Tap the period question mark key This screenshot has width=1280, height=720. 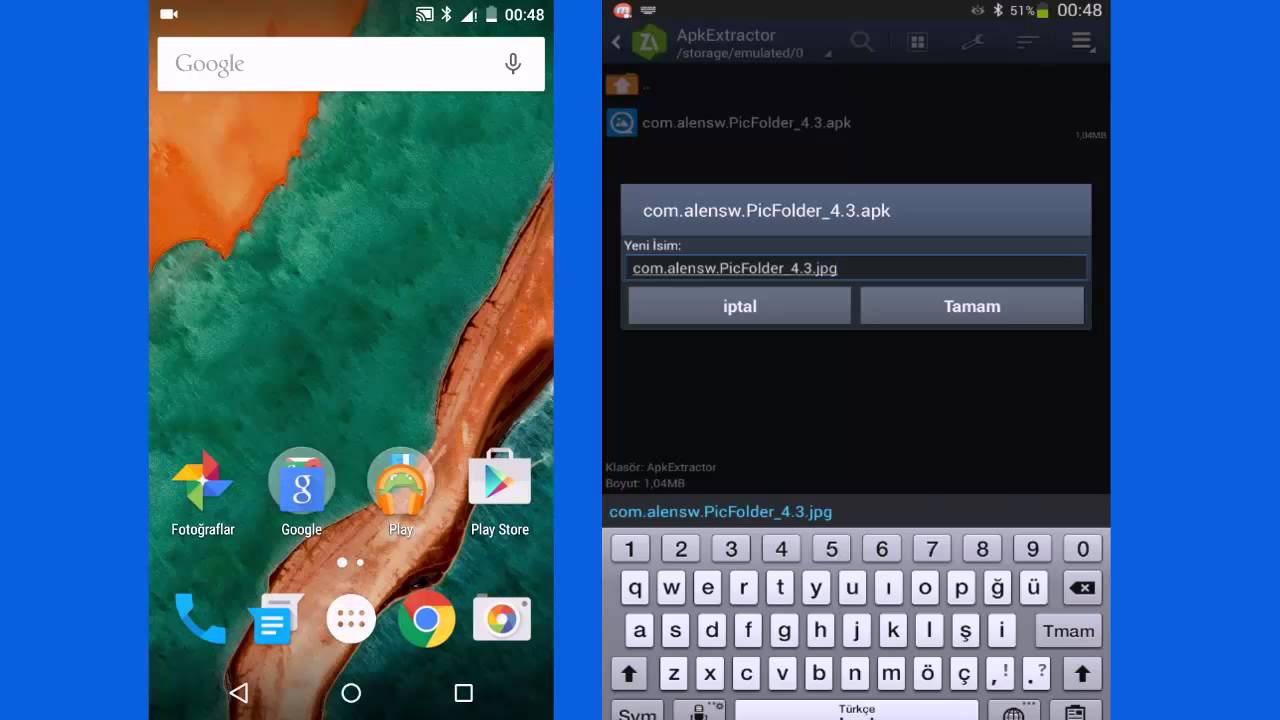pos(1037,674)
